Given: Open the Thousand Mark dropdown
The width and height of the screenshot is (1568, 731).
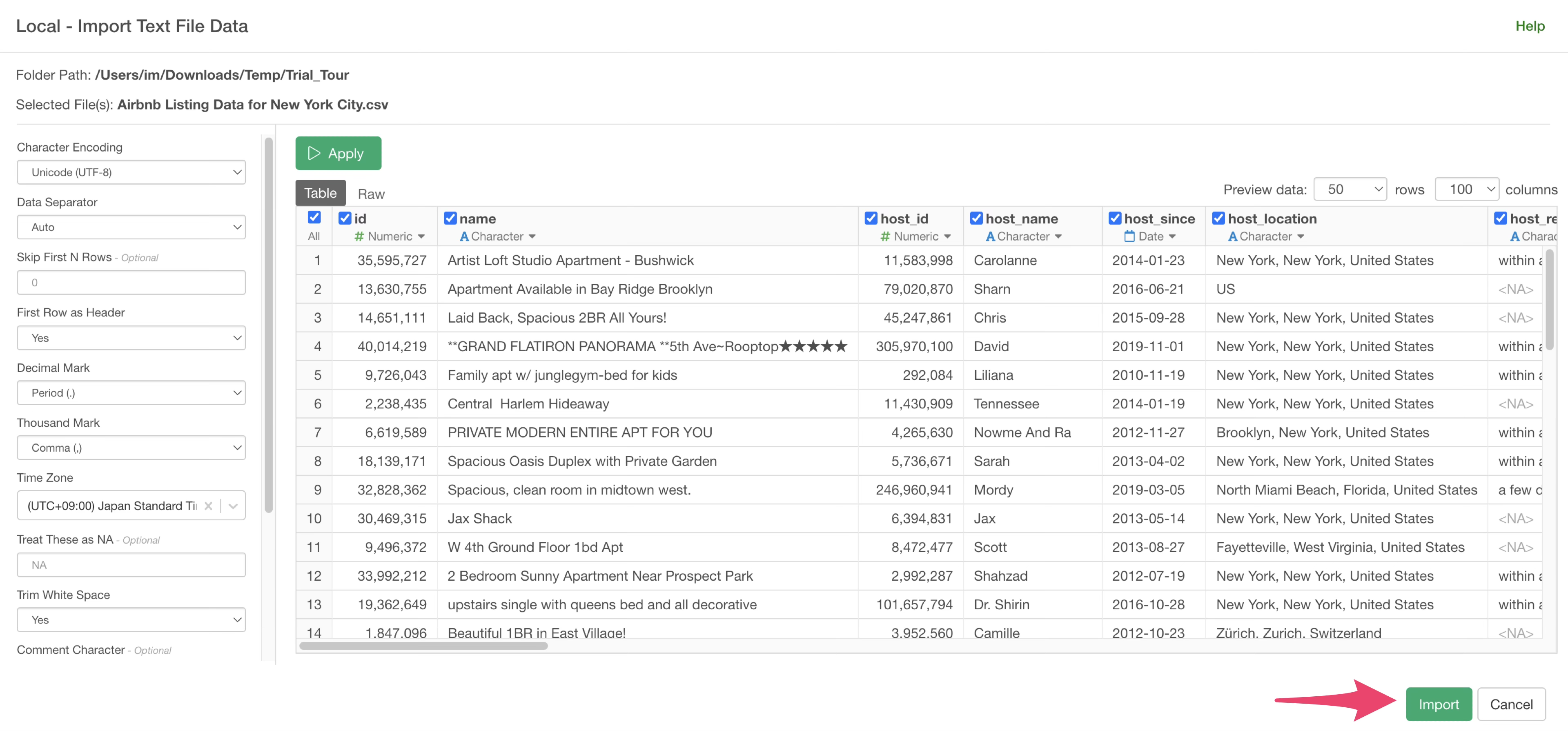Looking at the screenshot, I should coord(131,447).
